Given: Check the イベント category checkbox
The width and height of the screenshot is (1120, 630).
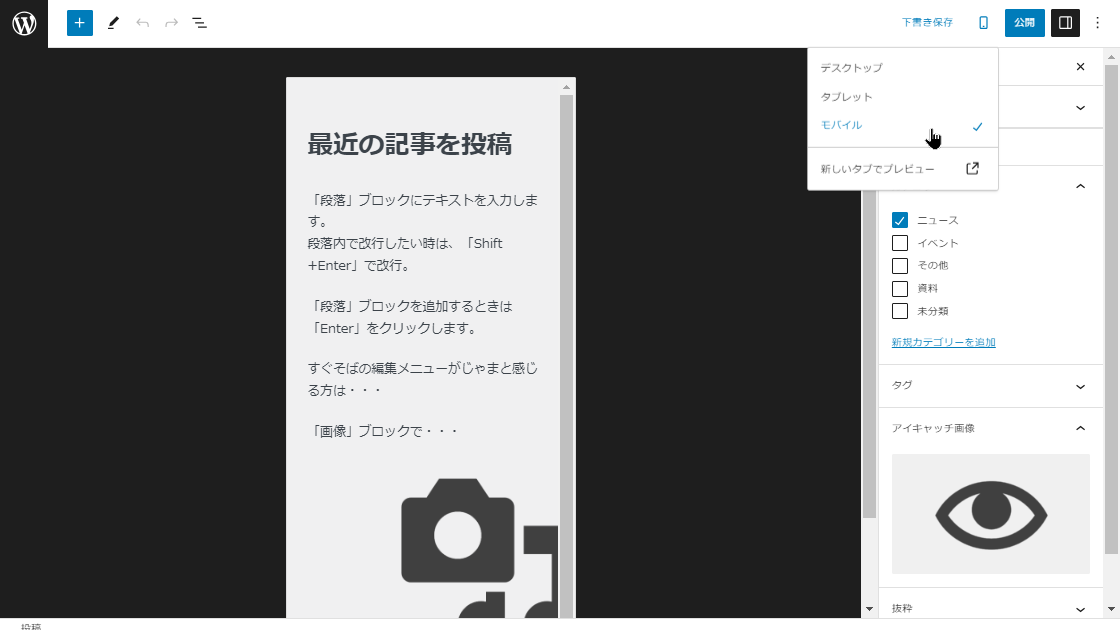Looking at the screenshot, I should click(x=900, y=243).
